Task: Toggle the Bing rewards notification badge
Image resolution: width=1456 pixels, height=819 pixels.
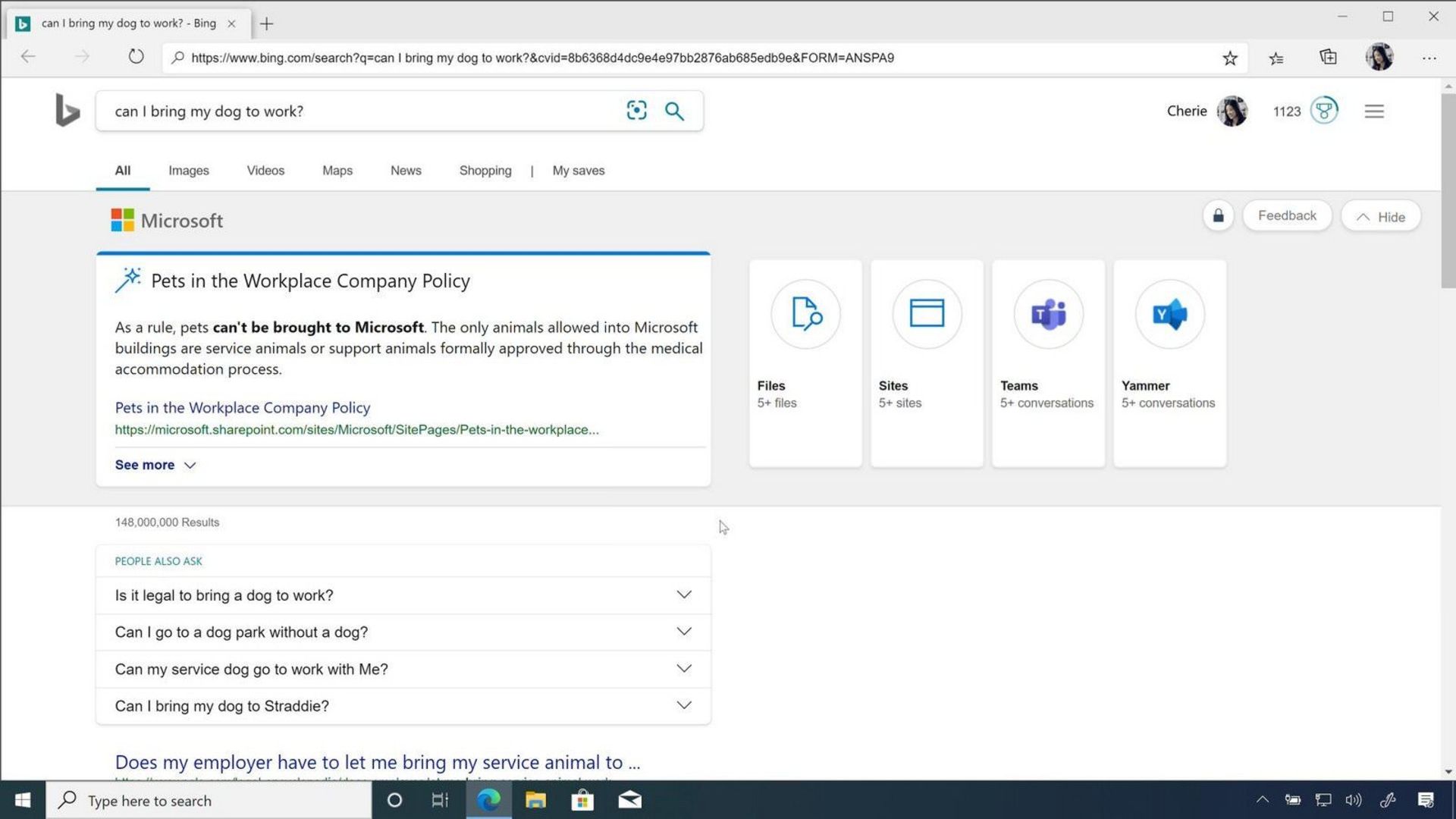Action: [1323, 111]
